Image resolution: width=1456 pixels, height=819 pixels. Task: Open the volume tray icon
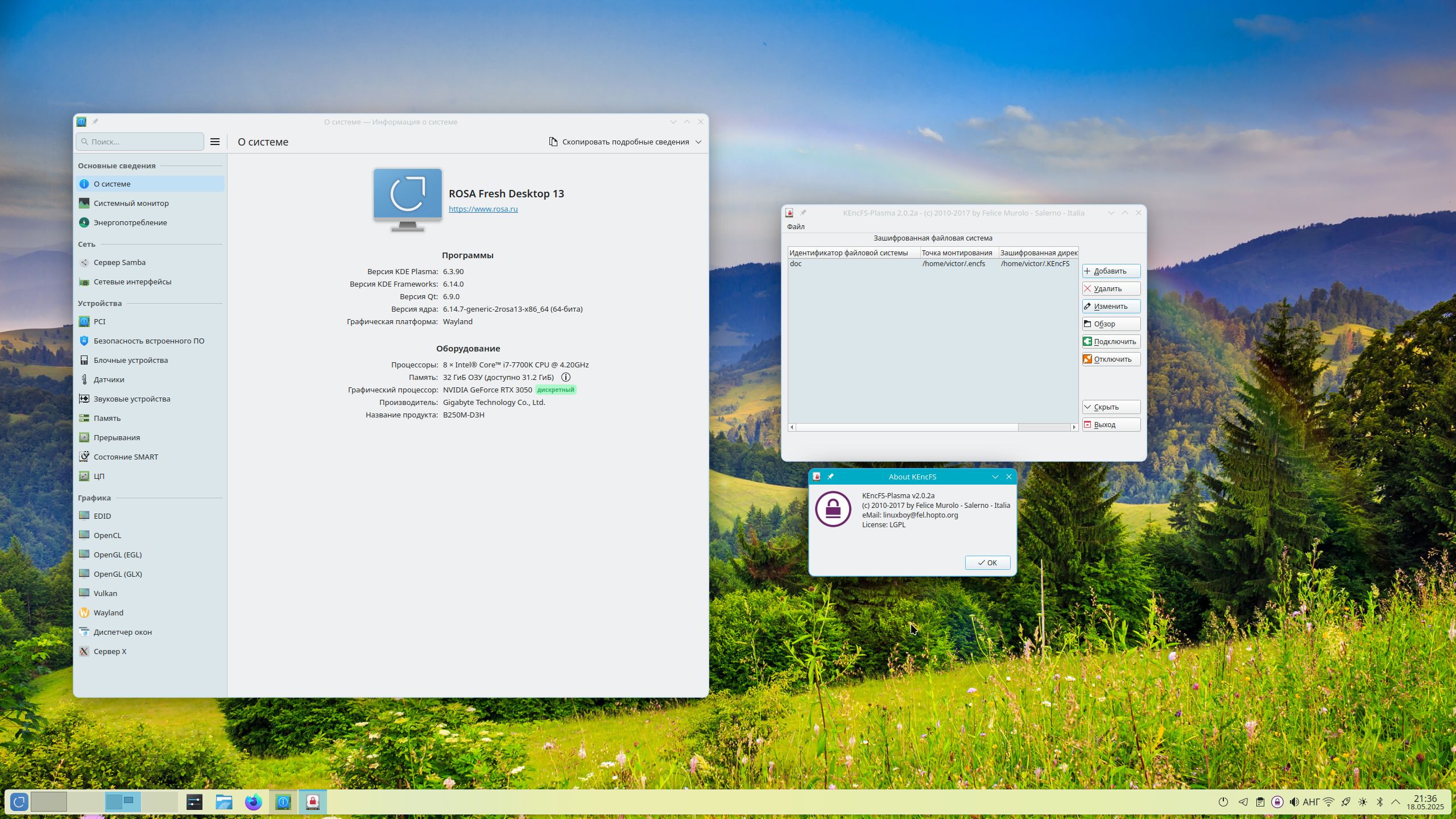[x=1294, y=802]
